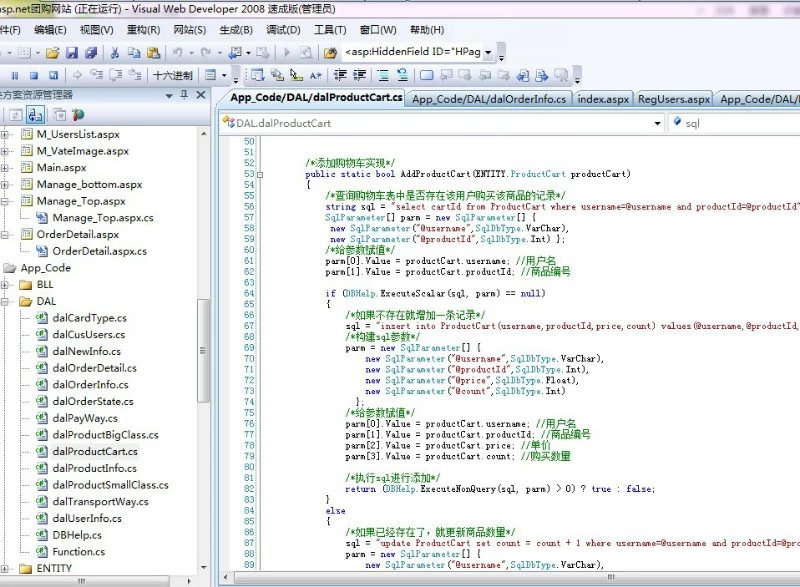Toggle a bookmark on the current line
The height and width of the screenshot is (587, 800).
coord(427,75)
